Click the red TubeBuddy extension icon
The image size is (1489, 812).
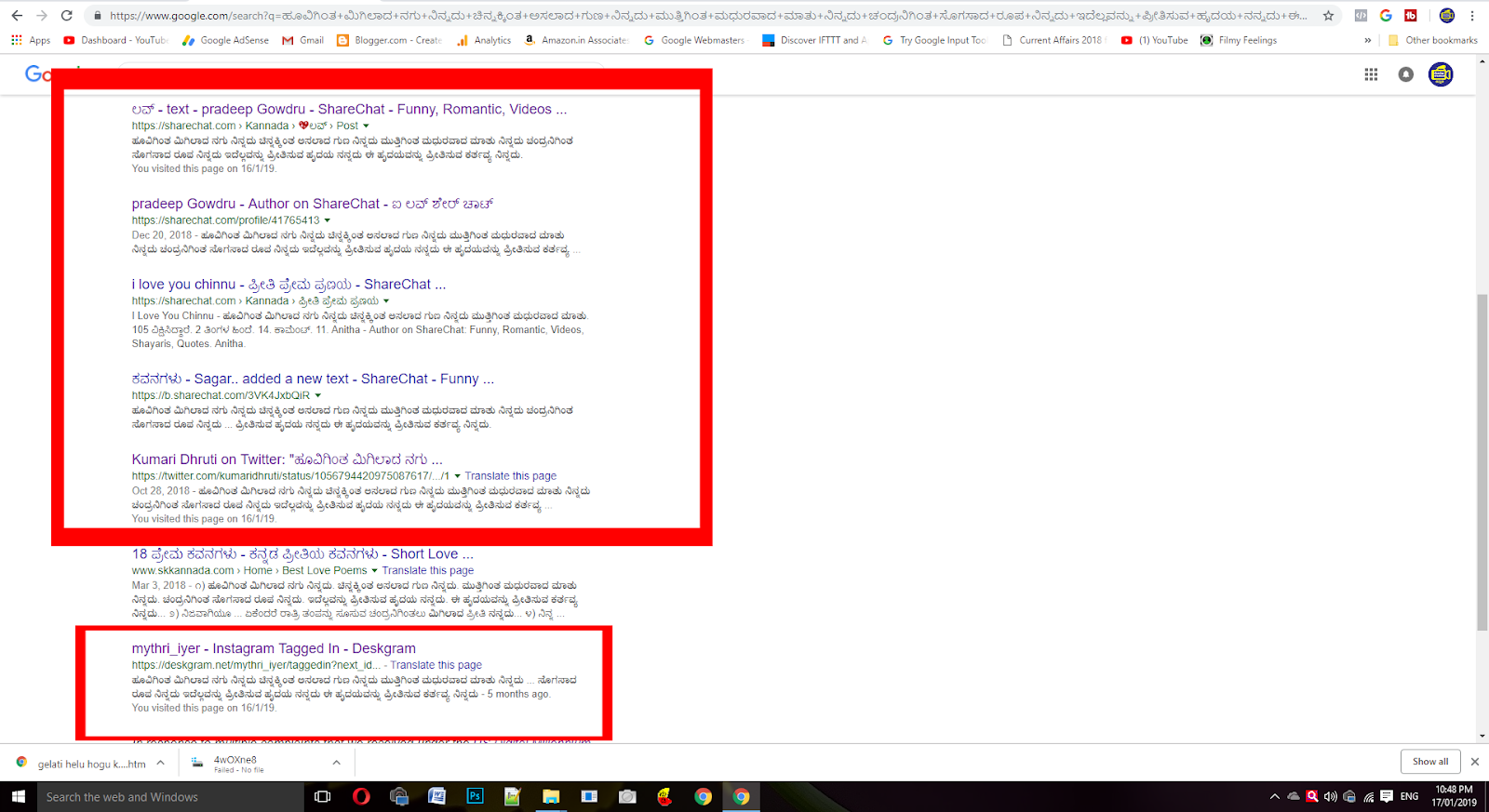coord(1411,16)
